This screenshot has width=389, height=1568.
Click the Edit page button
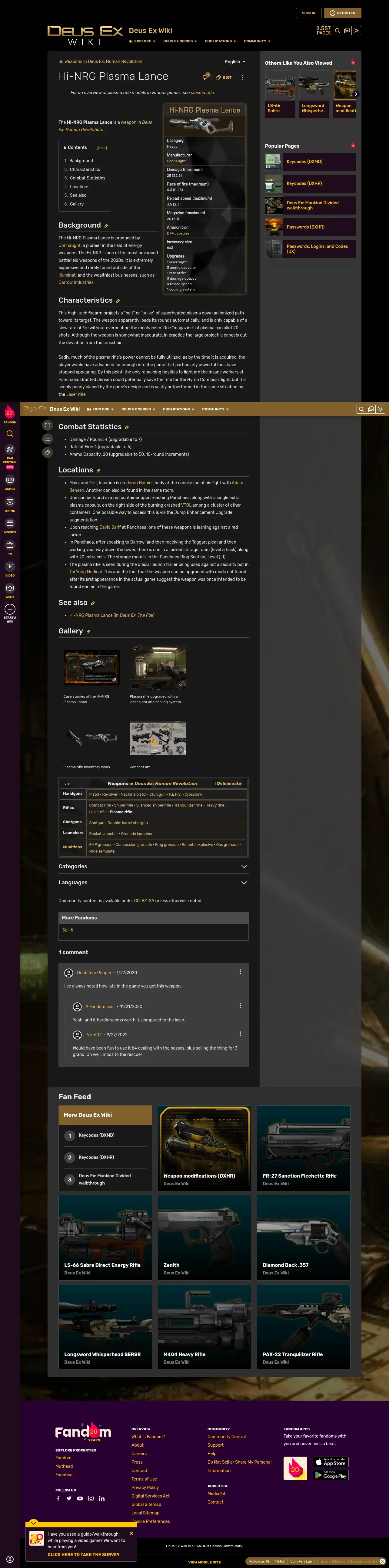coord(224,77)
